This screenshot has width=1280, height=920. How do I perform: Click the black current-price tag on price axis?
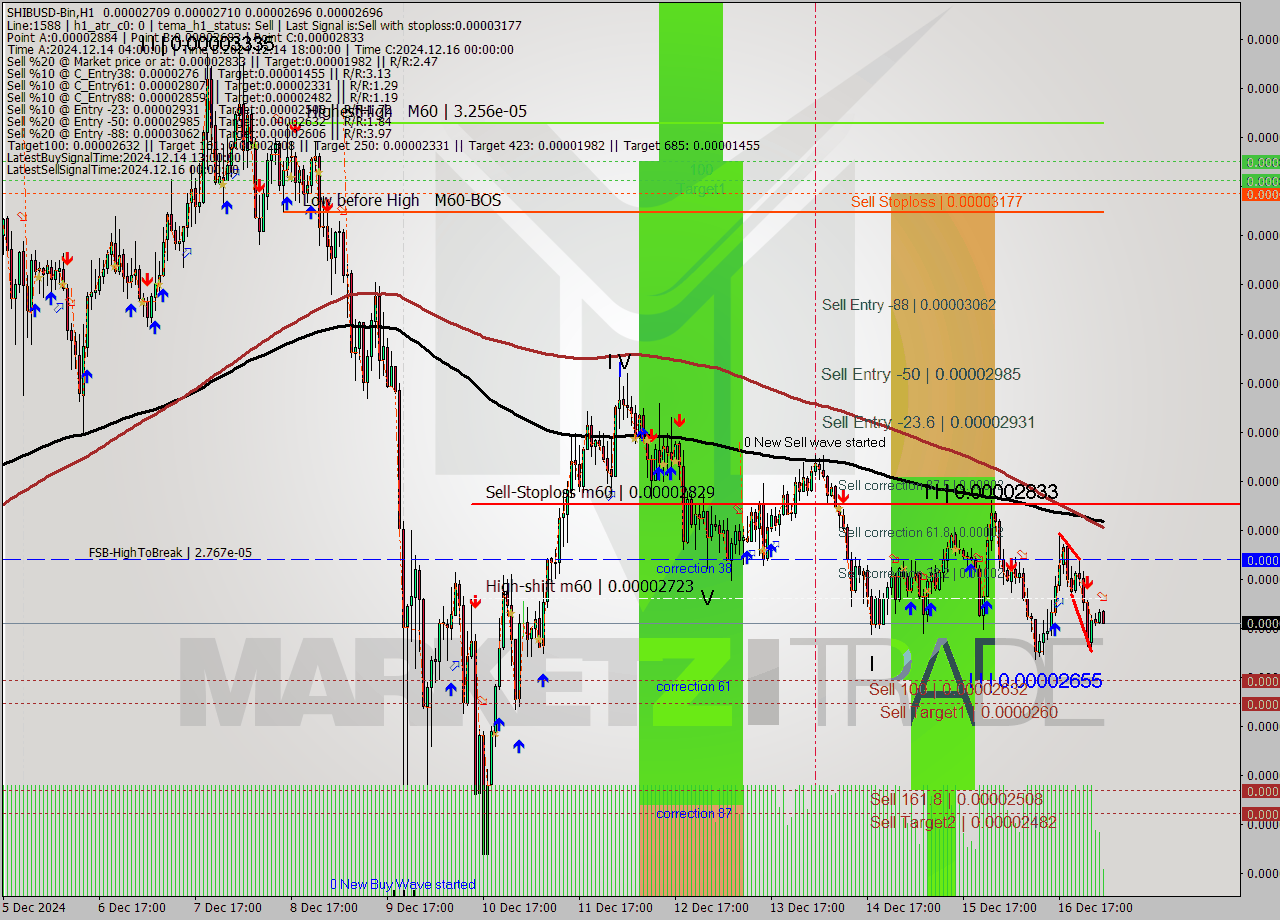(1260, 623)
